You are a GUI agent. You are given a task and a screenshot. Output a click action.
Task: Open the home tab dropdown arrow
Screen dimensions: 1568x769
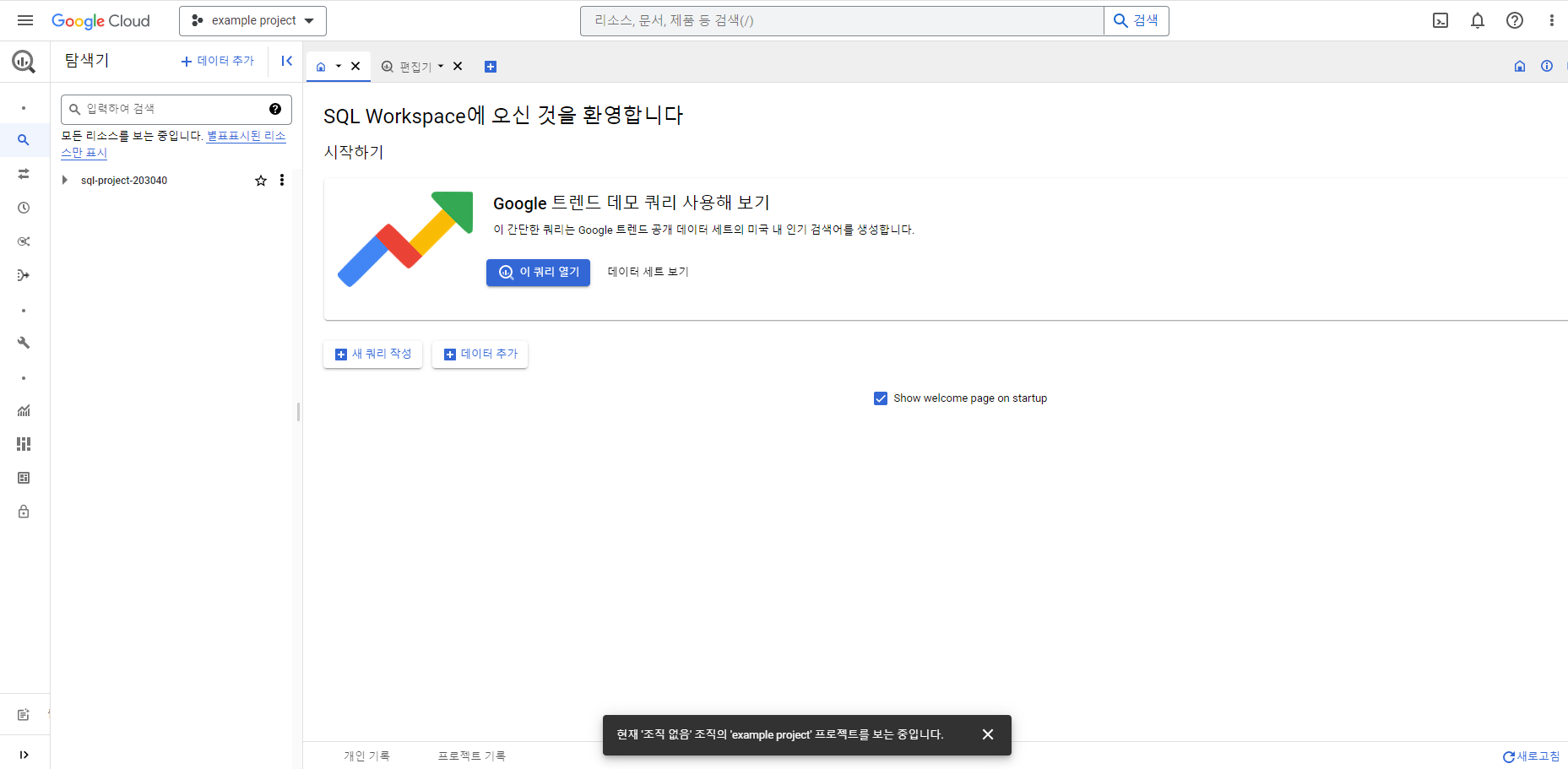[339, 66]
